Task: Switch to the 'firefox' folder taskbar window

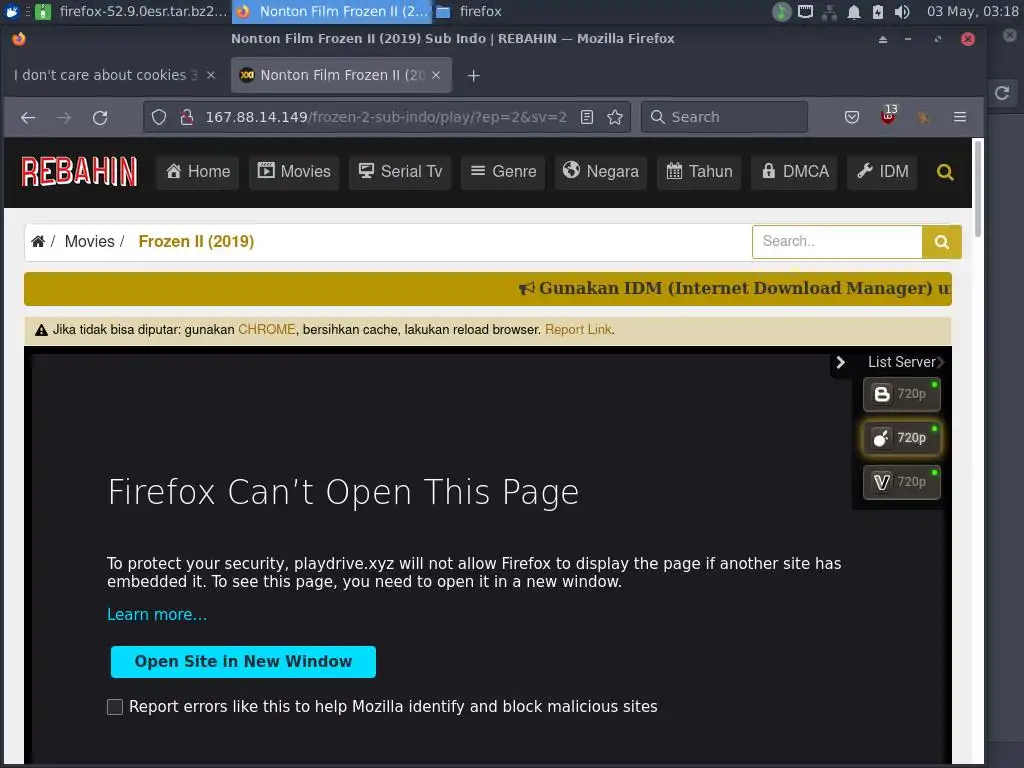Action: tap(469, 11)
